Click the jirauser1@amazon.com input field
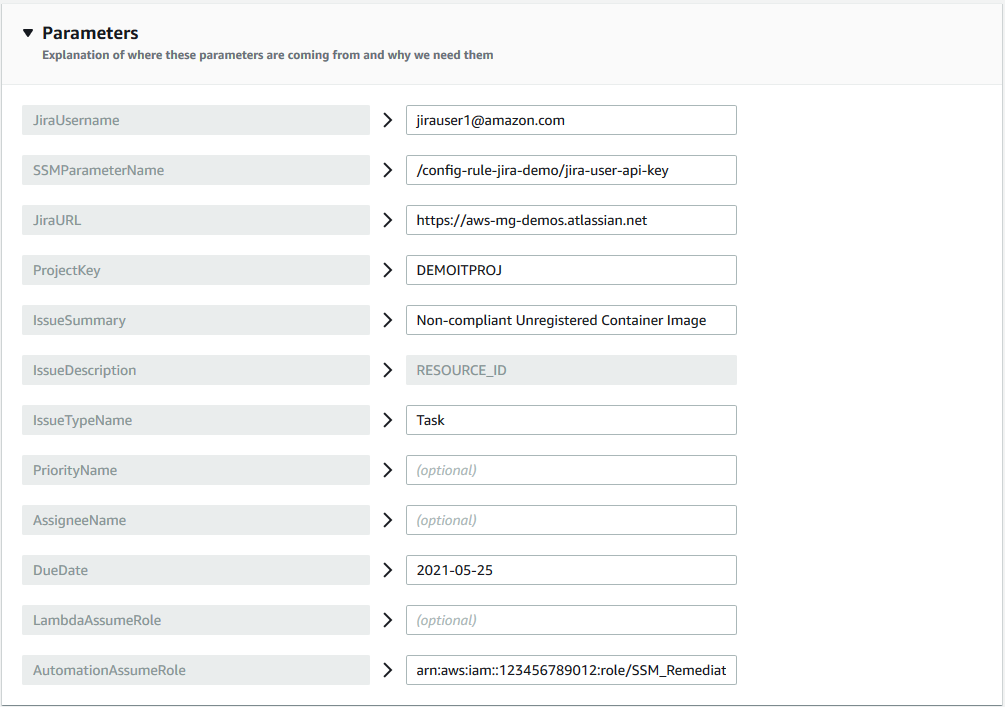The image size is (1005, 707). [x=570, y=119]
